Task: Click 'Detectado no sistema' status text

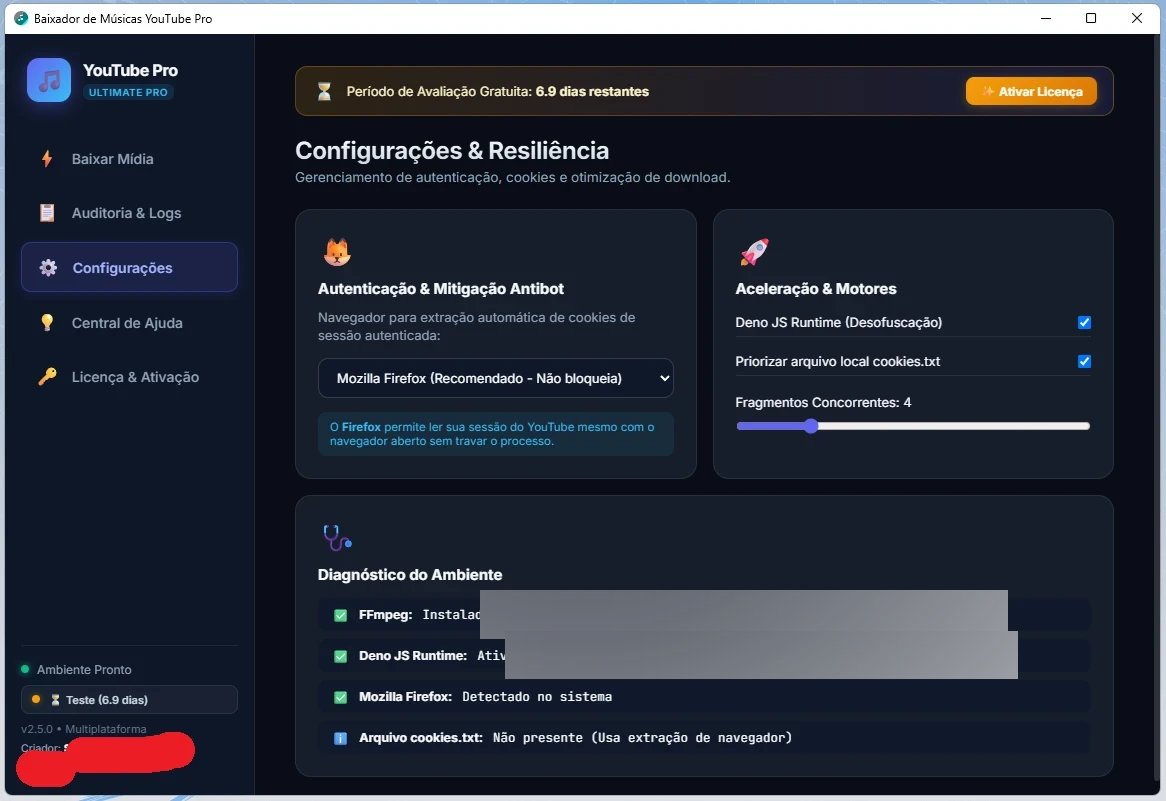Action: (537, 697)
